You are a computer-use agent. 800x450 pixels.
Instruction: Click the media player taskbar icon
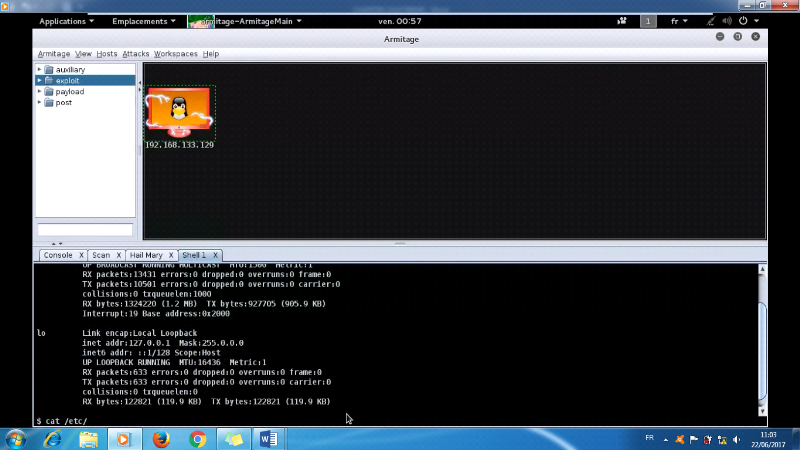click(124, 438)
